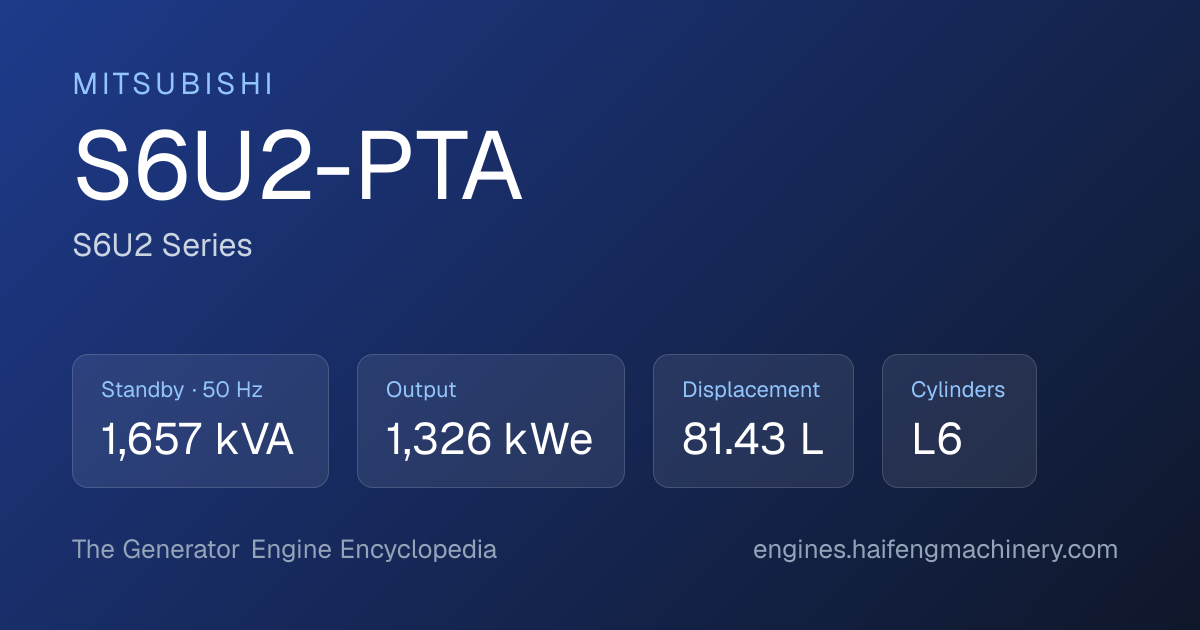Click the 50 Hz frequency text

[233, 390]
